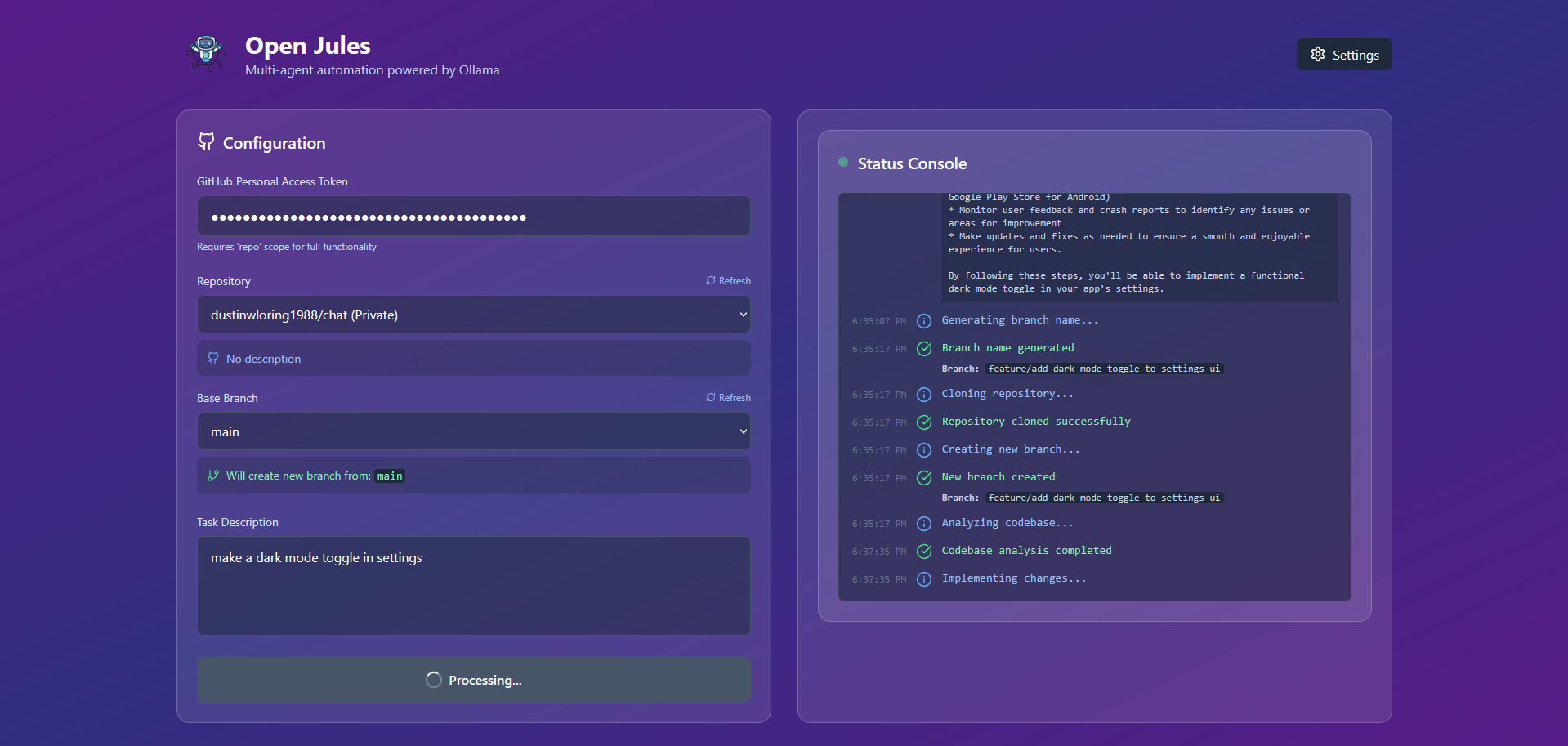Image resolution: width=1568 pixels, height=746 pixels.
Task: Click 'Repository cloned successfully' log line
Action: (1036, 422)
